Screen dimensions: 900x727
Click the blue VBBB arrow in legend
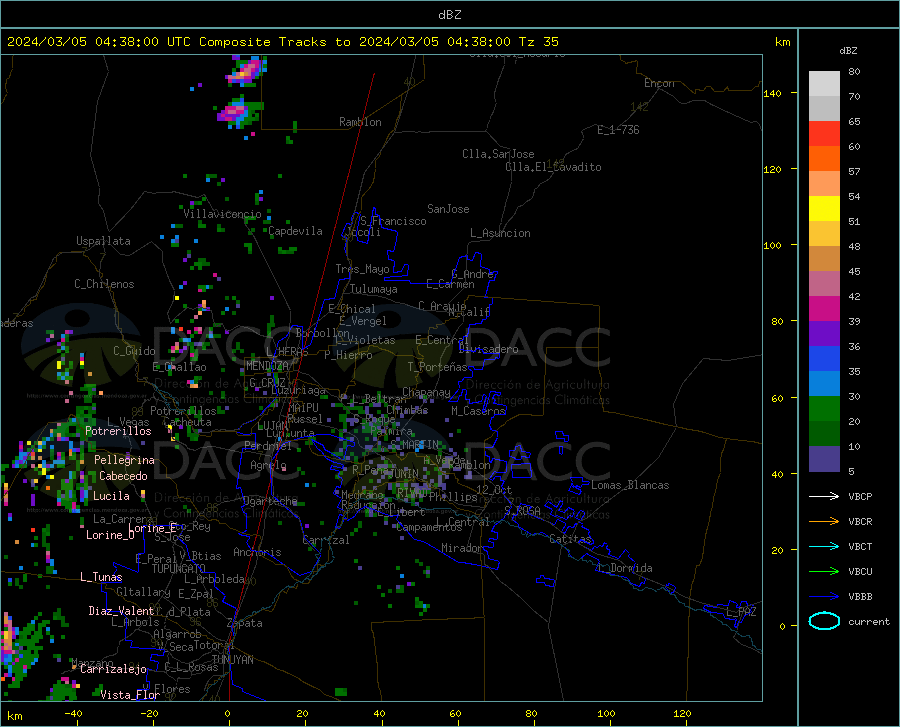tap(824, 597)
